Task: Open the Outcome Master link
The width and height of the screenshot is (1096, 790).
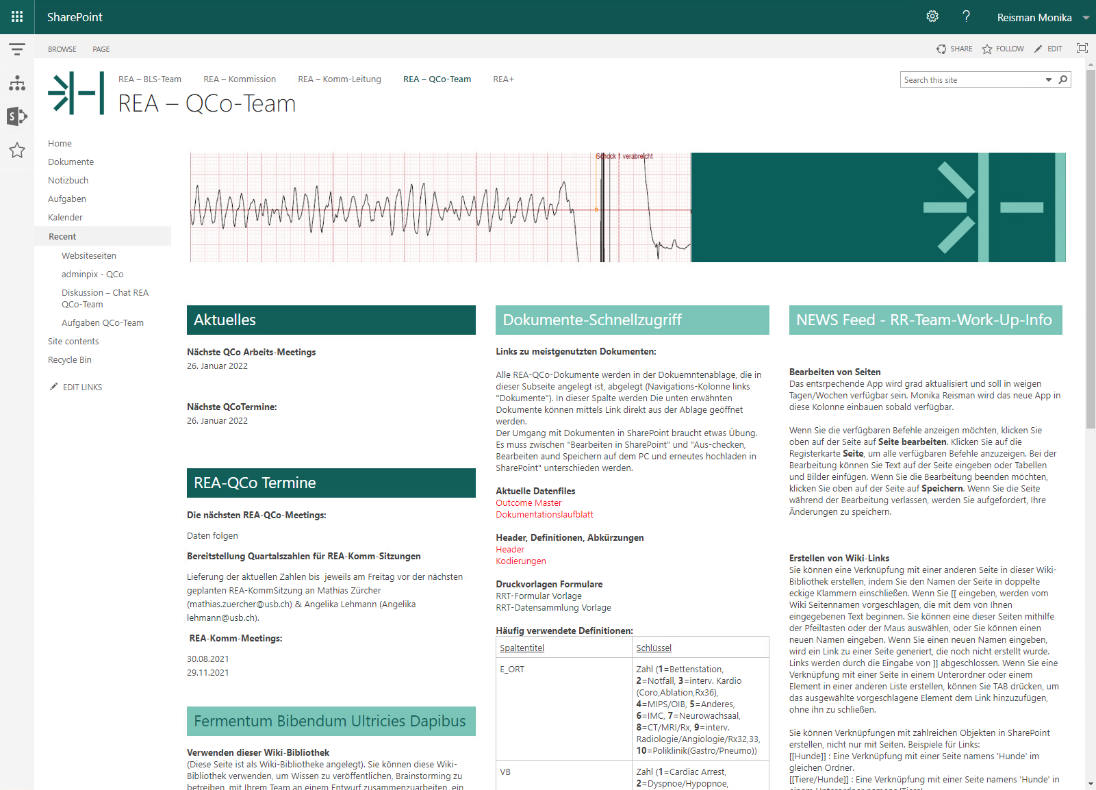Action: click(x=528, y=503)
